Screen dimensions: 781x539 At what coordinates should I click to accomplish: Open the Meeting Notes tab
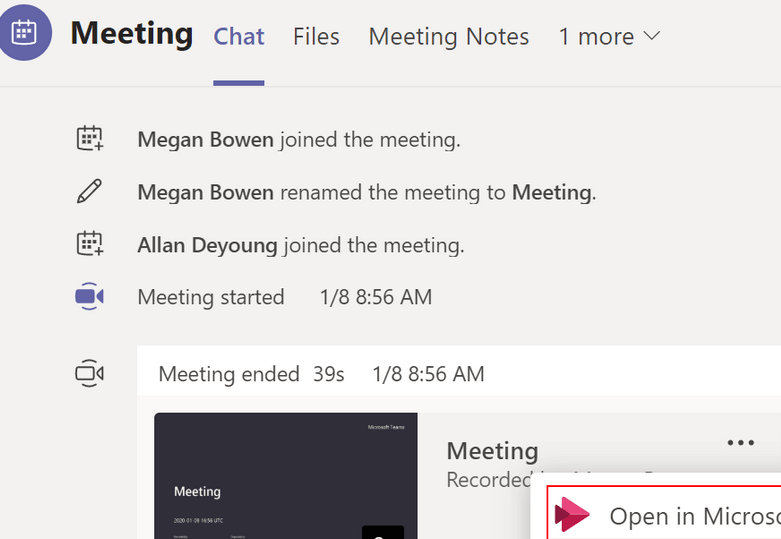(449, 37)
